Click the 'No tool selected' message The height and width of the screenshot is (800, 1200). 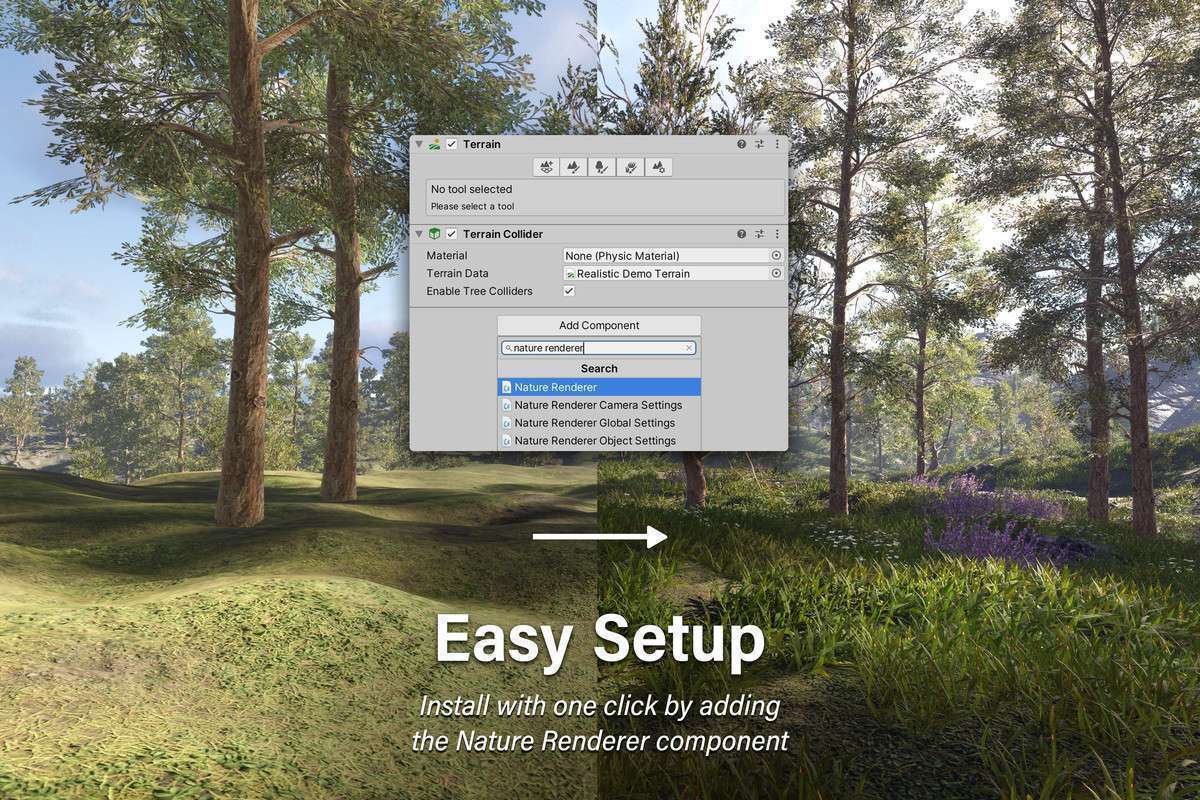pos(471,189)
